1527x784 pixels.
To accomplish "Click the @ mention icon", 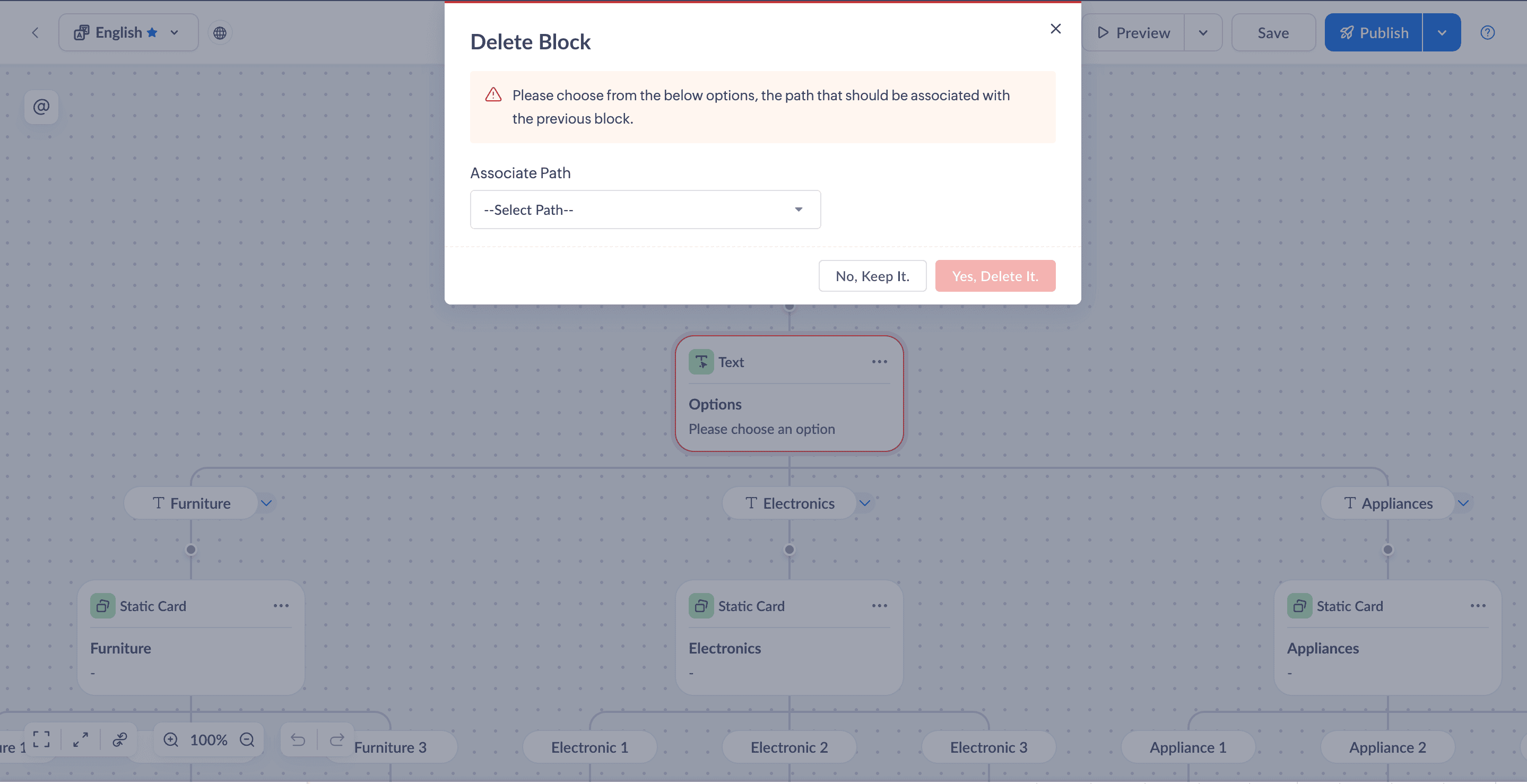I will 41,107.
